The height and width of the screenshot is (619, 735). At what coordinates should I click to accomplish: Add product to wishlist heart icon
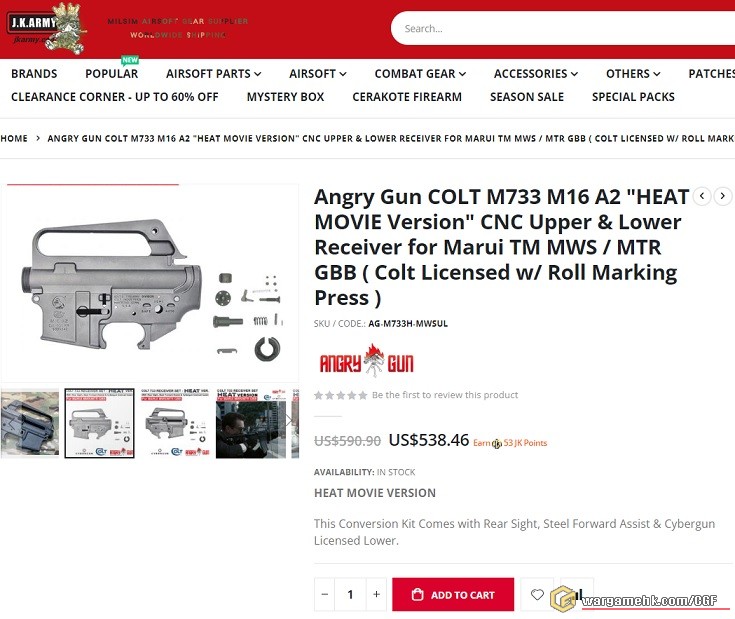pyautogui.click(x=537, y=594)
